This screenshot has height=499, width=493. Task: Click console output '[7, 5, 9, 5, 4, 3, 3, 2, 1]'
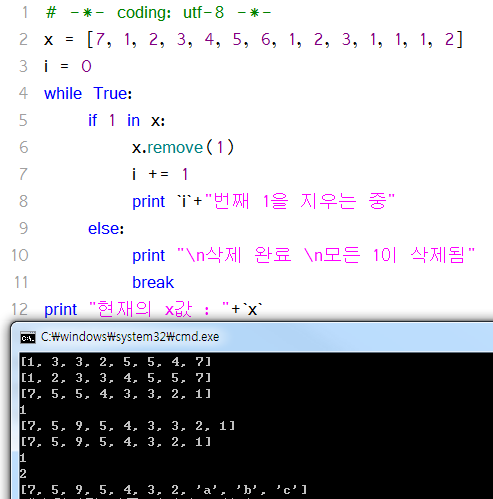(x=128, y=426)
